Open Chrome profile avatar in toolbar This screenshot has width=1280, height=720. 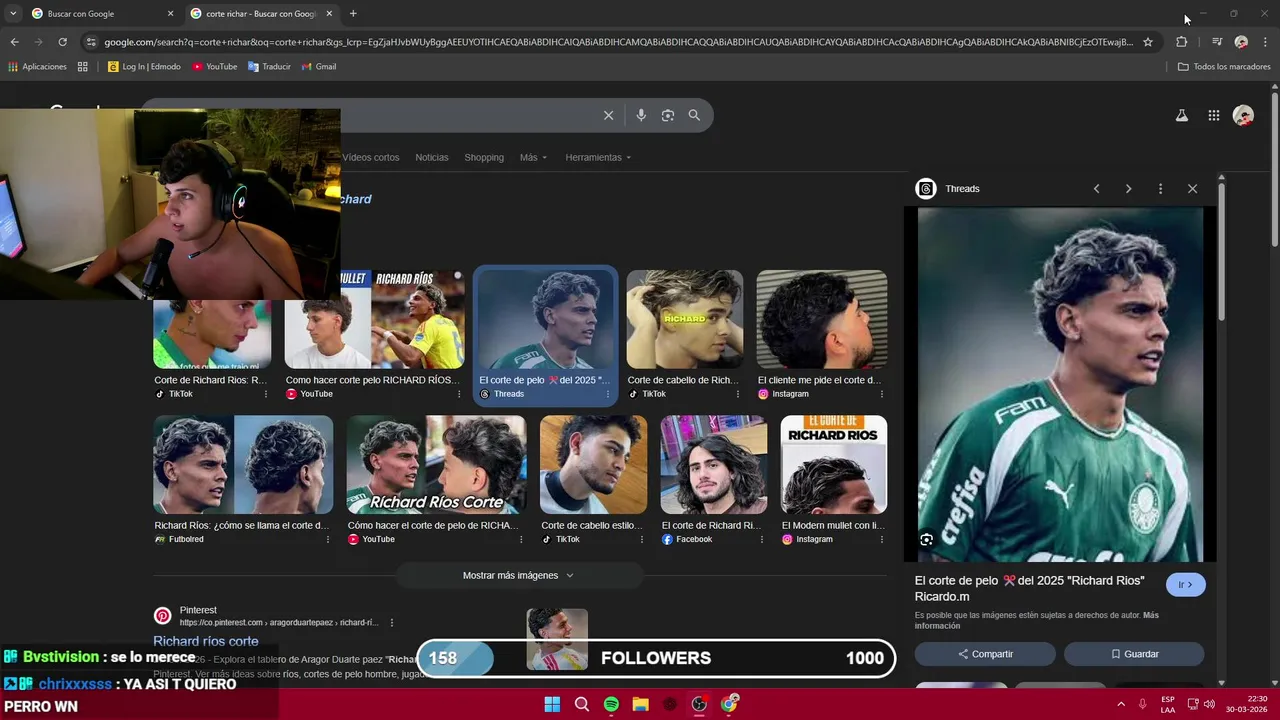[x=1241, y=42]
